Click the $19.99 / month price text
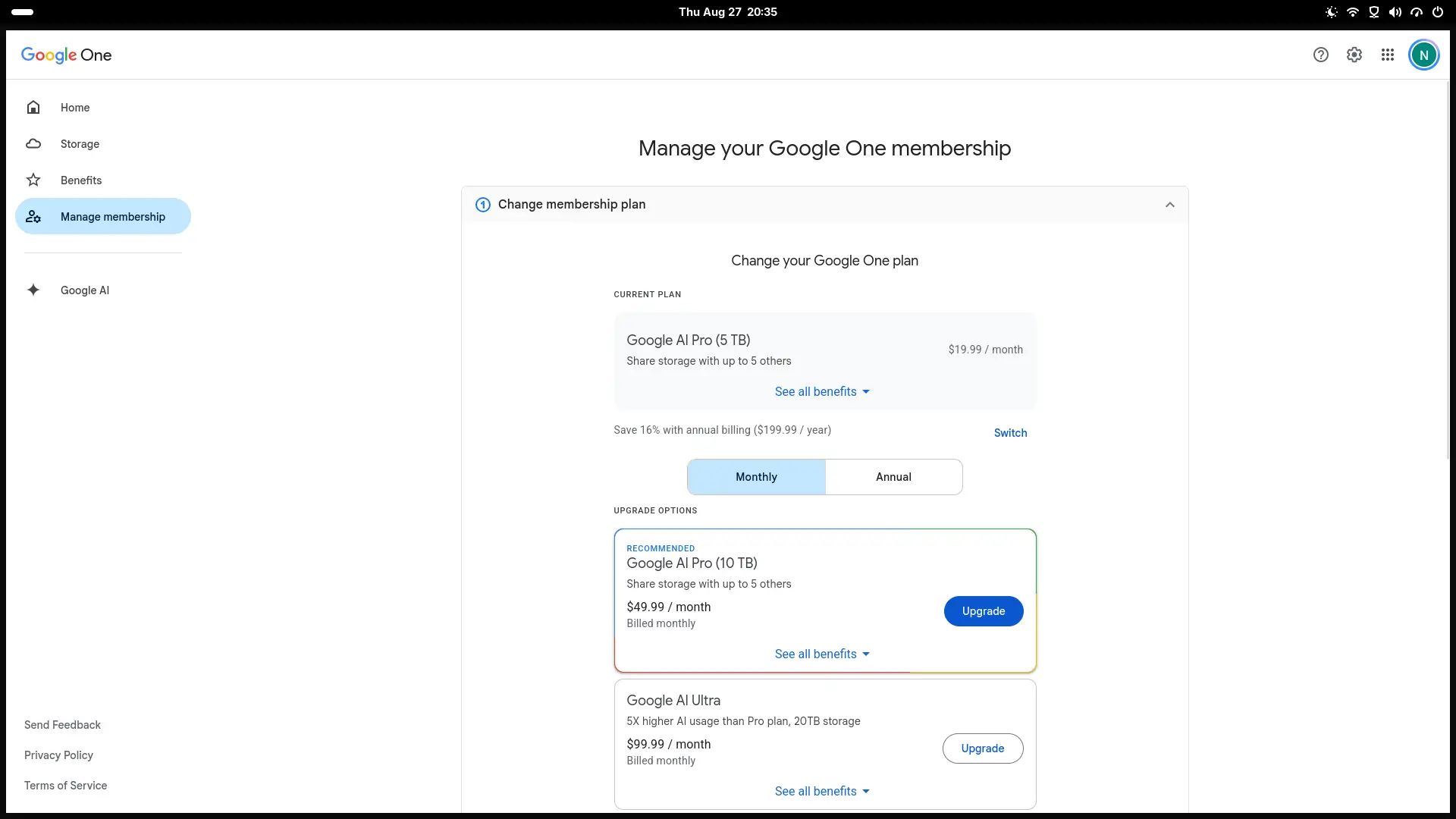Screen dimensions: 1456x819 click(985, 350)
